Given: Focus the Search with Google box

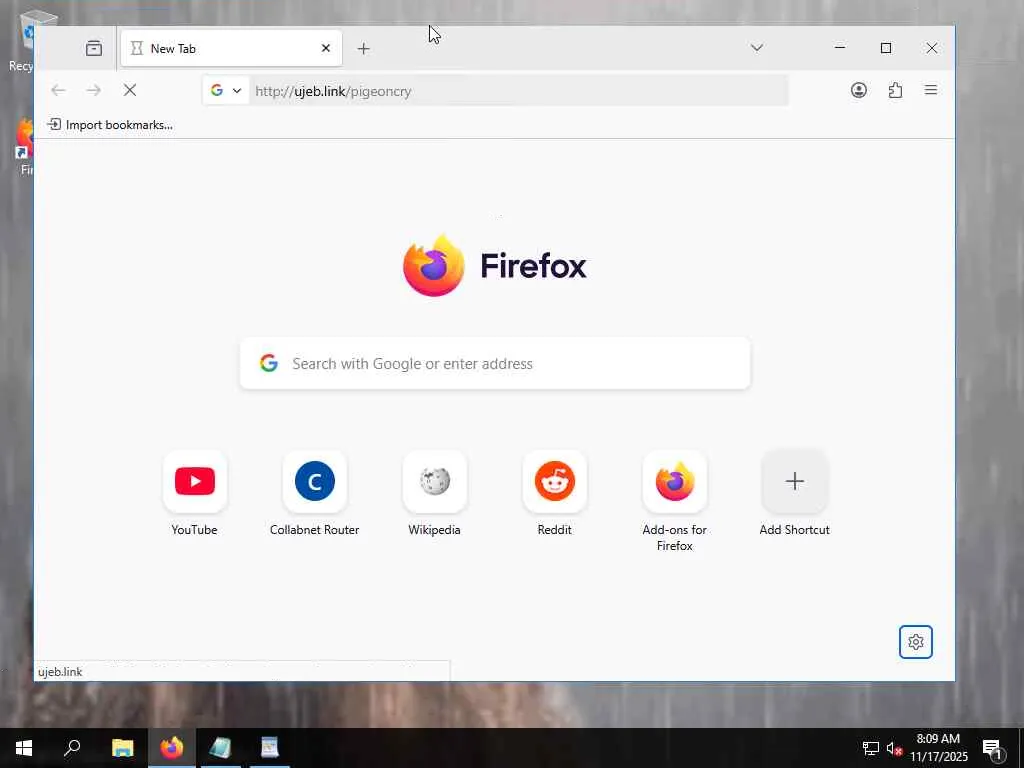Looking at the screenshot, I should click(x=495, y=364).
